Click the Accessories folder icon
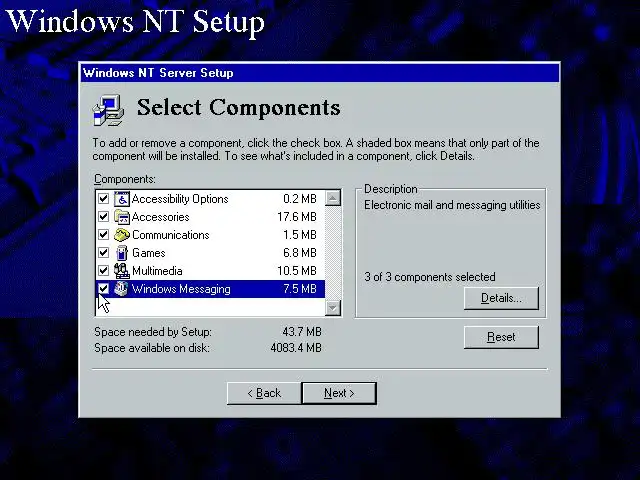 pos(122,217)
